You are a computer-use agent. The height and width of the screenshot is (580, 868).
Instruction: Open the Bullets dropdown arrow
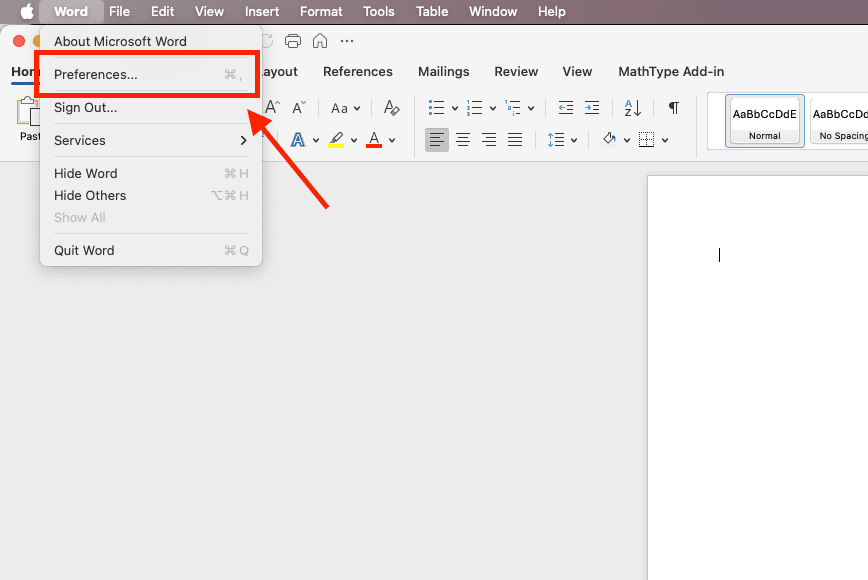click(454, 108)
